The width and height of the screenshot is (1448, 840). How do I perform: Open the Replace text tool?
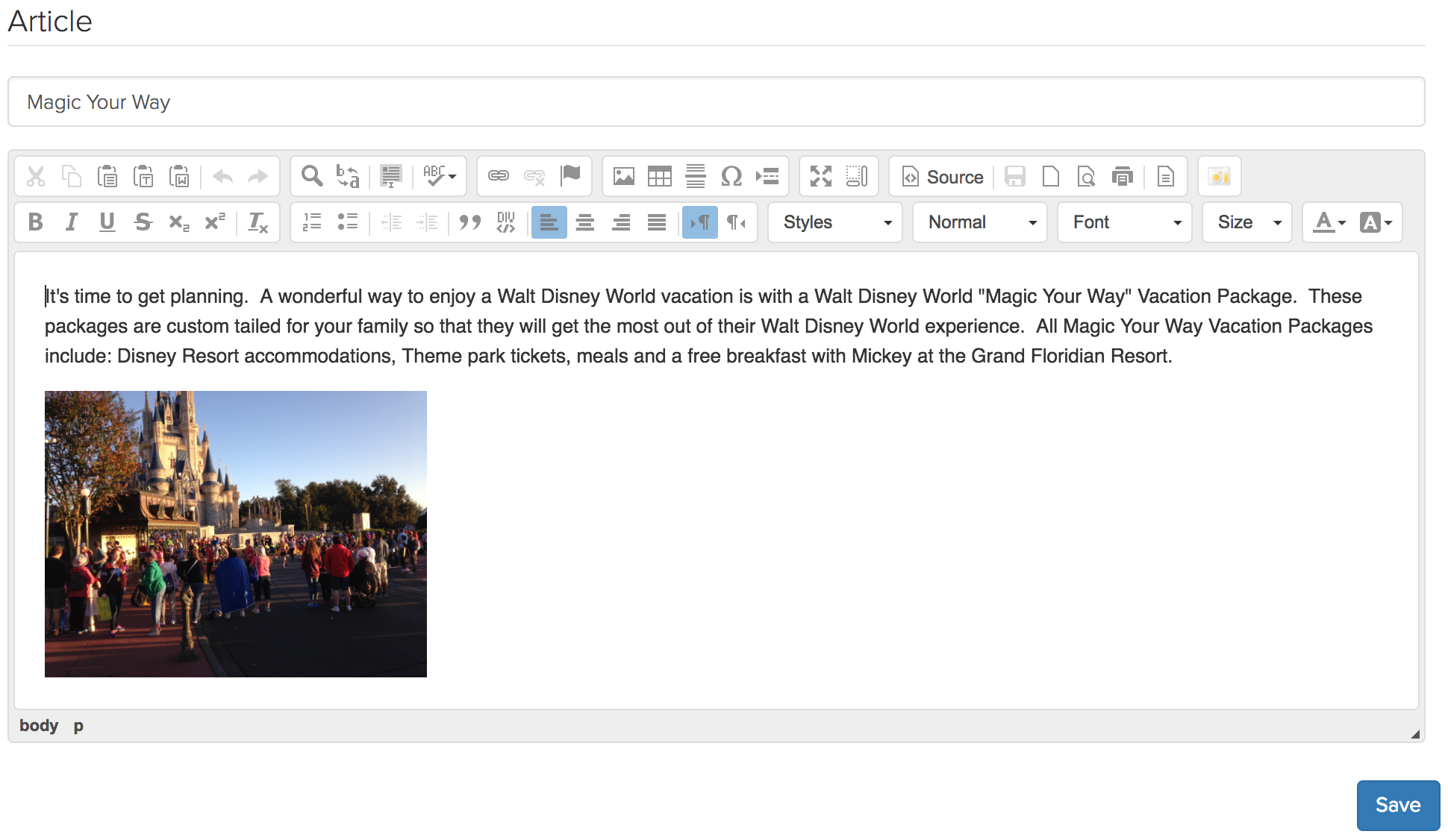point(348,177)
